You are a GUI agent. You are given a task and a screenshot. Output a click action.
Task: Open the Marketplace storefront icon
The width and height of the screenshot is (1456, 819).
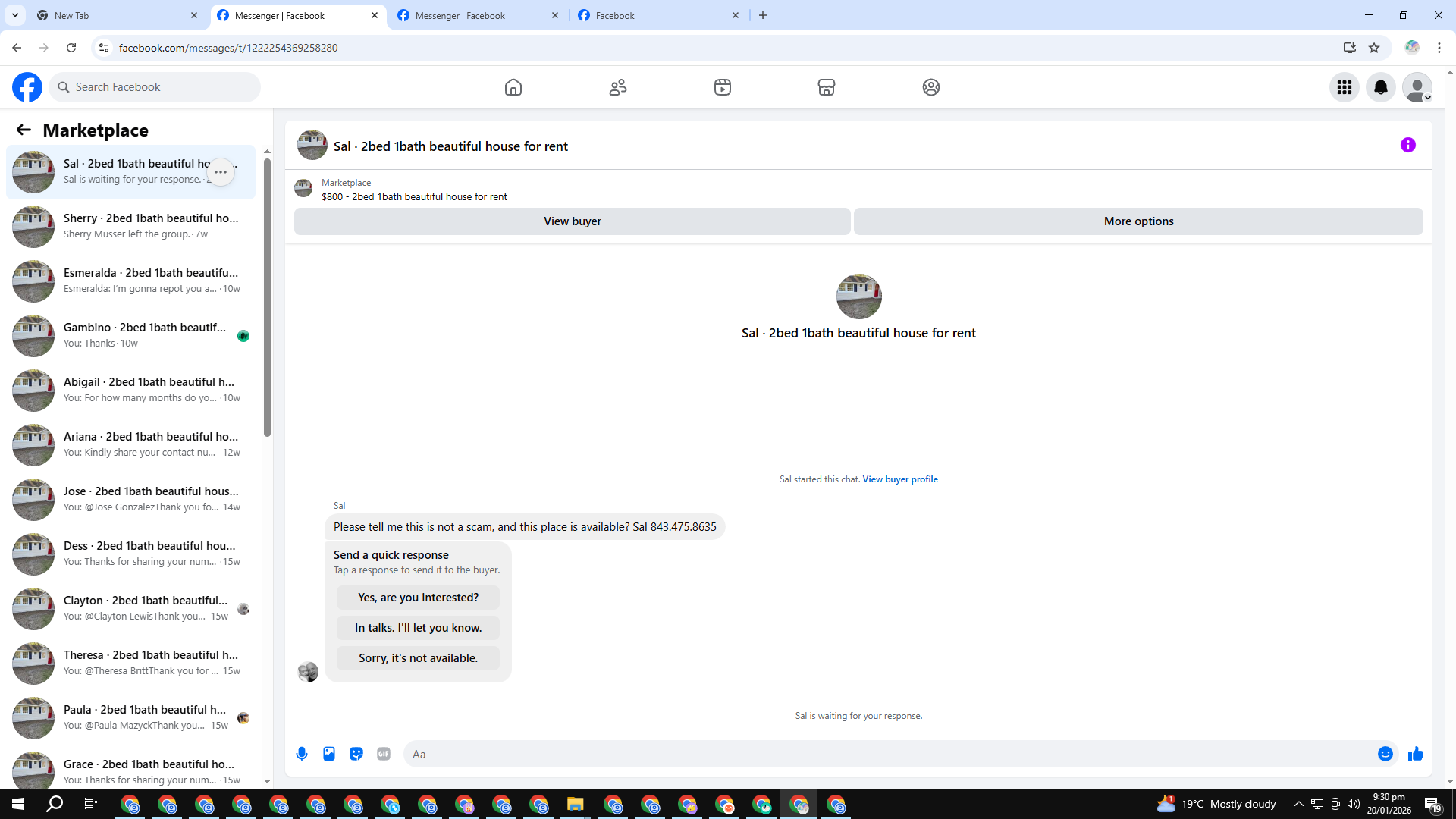tap(827, 87)
